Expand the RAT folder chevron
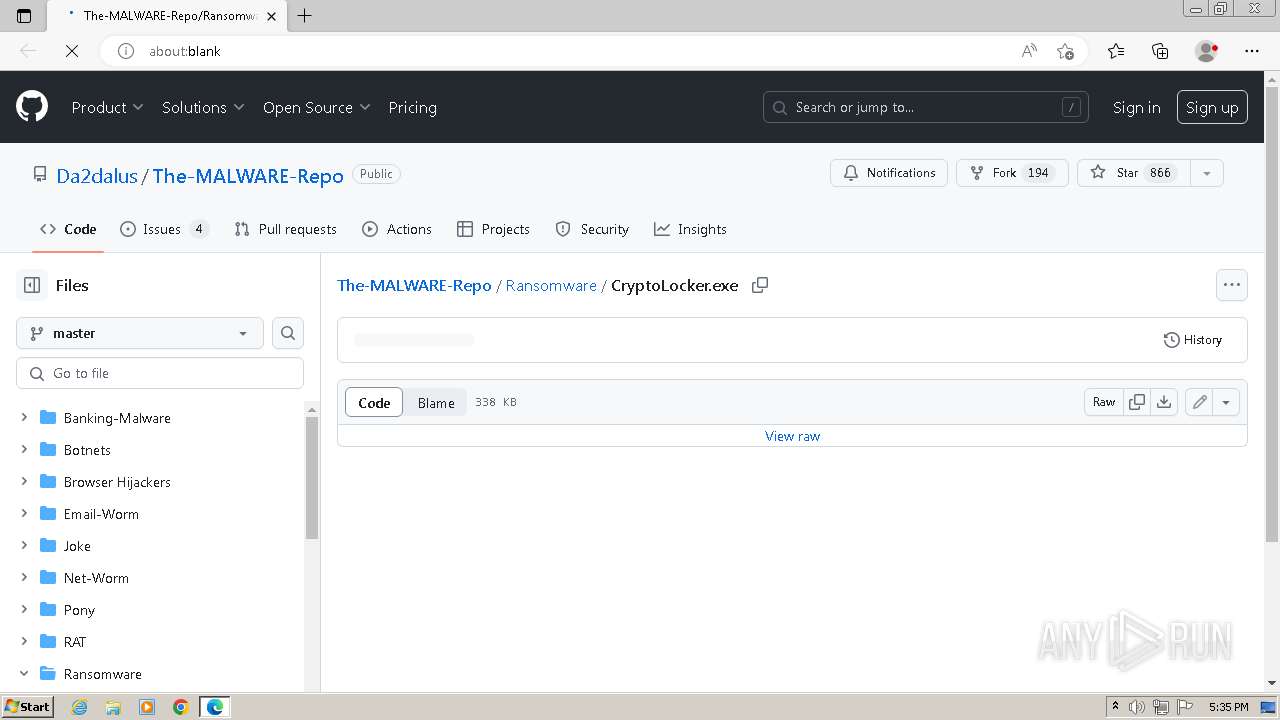The image size is (1280, 720). pyautogui.click(x=24, y=641)
